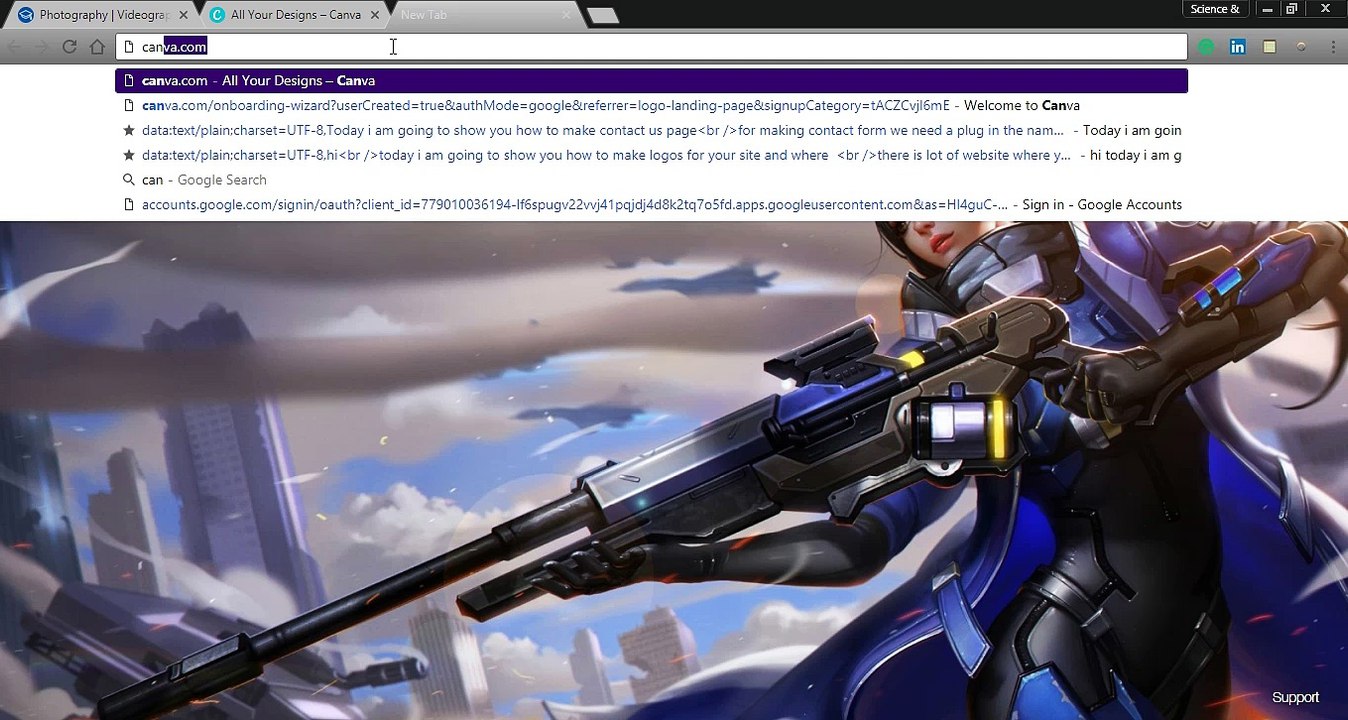The height and width of the screenshot is (720, 1348).
Task: Close the Photography tab
Action: tap(183, 15)
